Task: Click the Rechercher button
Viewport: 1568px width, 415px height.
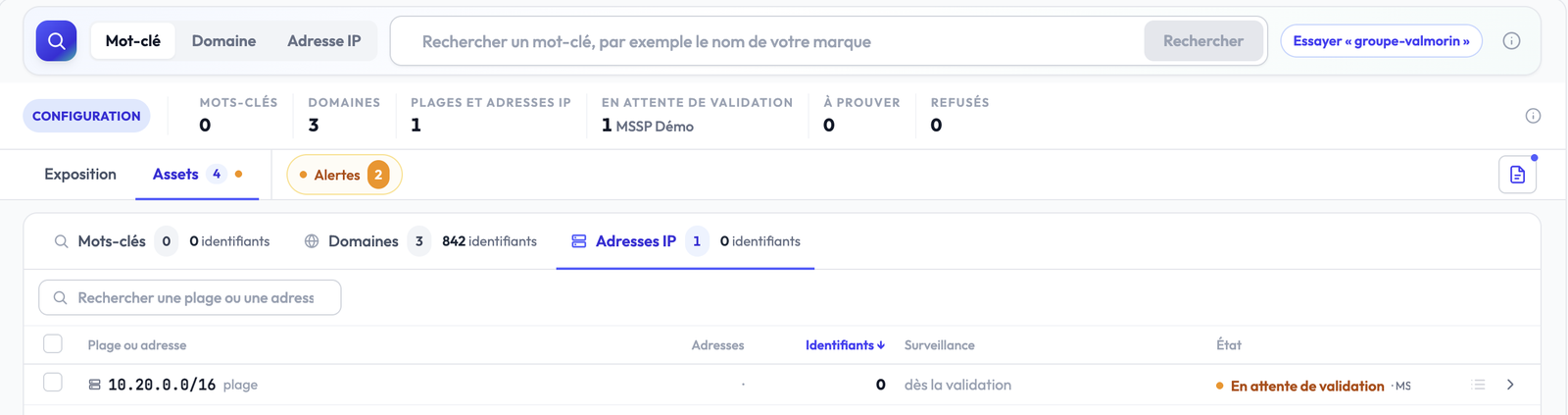Action: click(x=1203, y=41)
